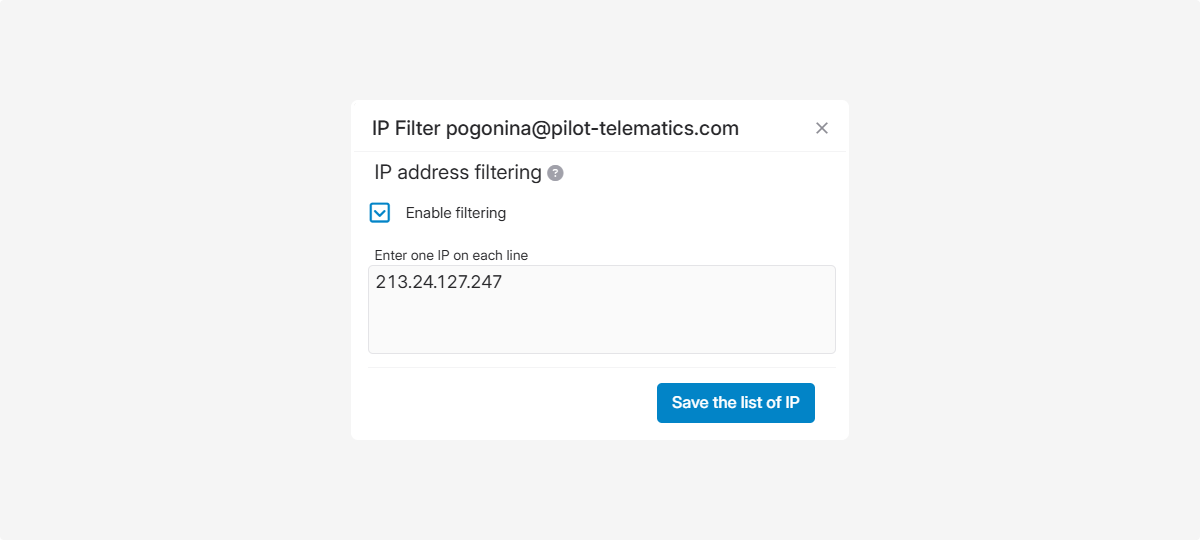
Task: Click the gray circle icon after the heading
Action: coord(556,173)
